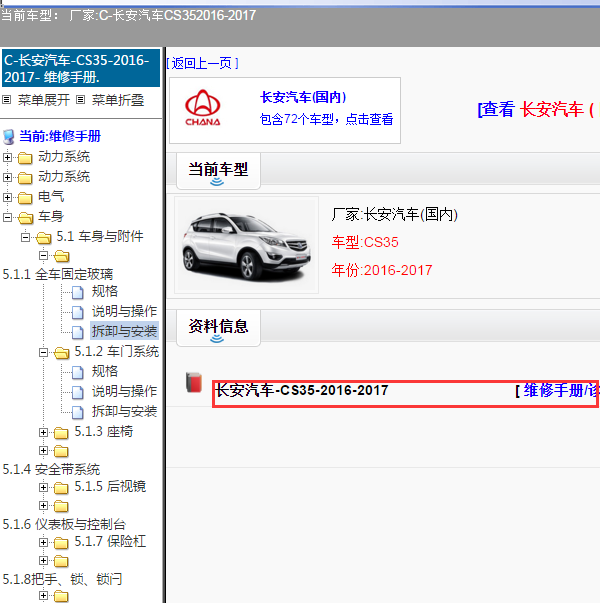The height and width of the screenshot is (603, 600).
Task: Select 5.1.1 全车固定玻璃 in the tree
Action: pyautogui.click(x=58, y=274)
